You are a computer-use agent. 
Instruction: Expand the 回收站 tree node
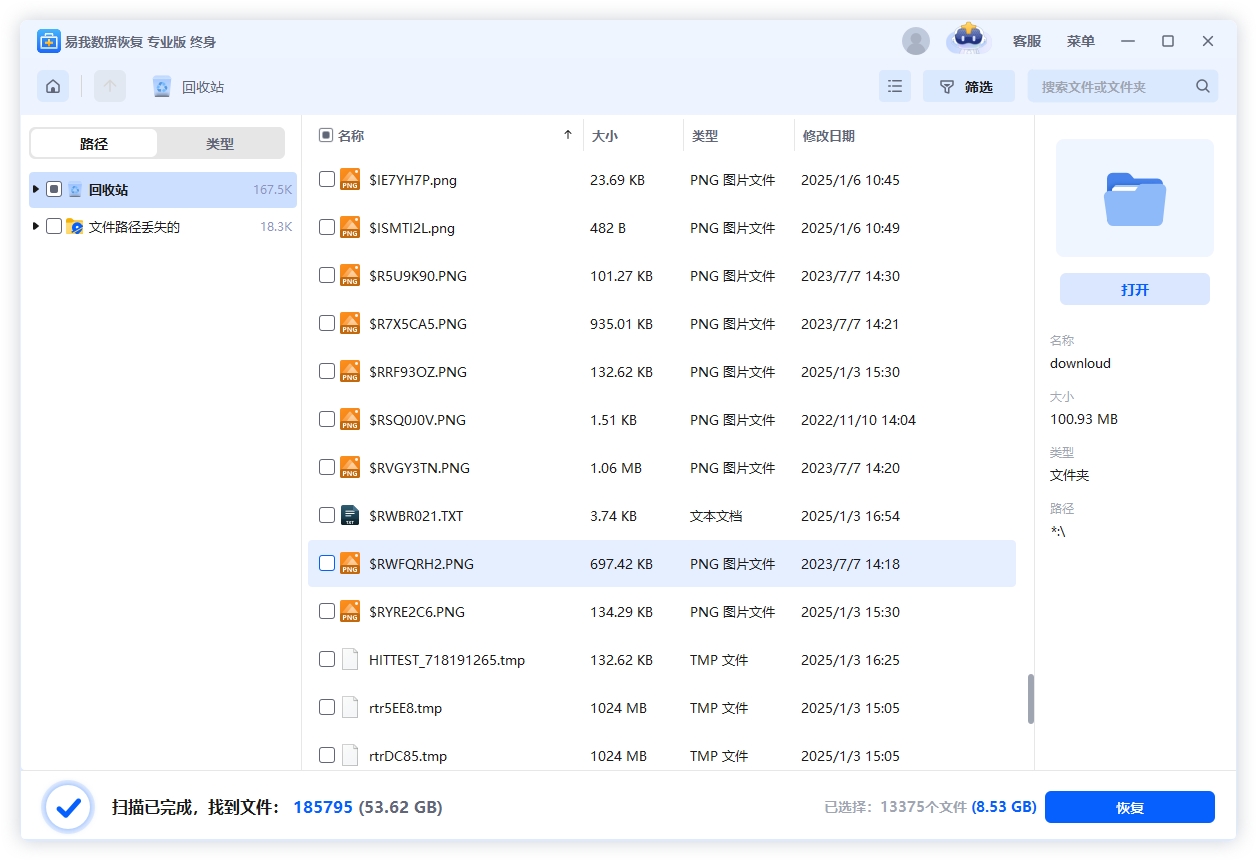(36, 189)
